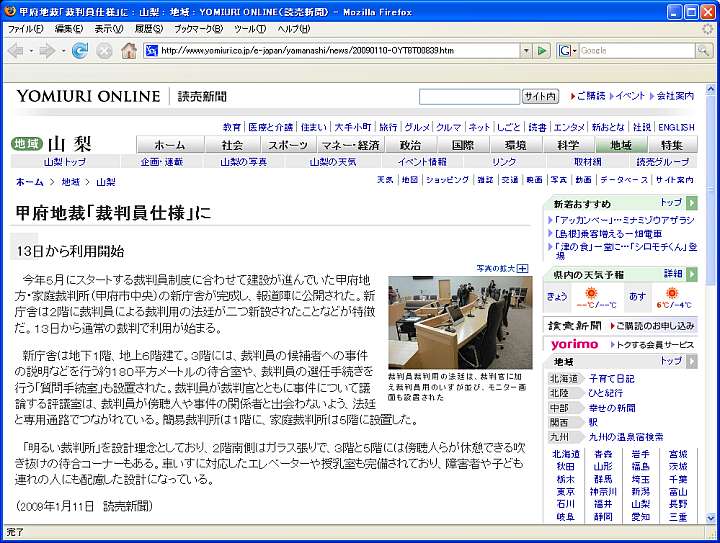Reload the page with the refresh icon

click(80, 50)
